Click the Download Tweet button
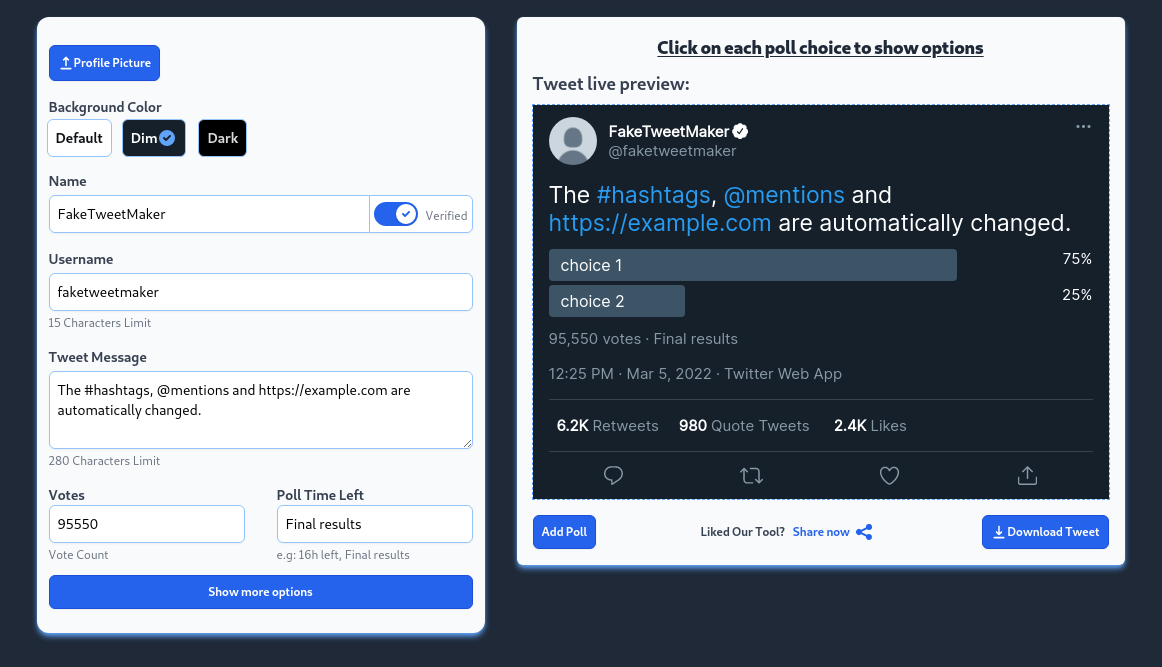Viewport: 1162px width, 667px height. point(1045,532)
